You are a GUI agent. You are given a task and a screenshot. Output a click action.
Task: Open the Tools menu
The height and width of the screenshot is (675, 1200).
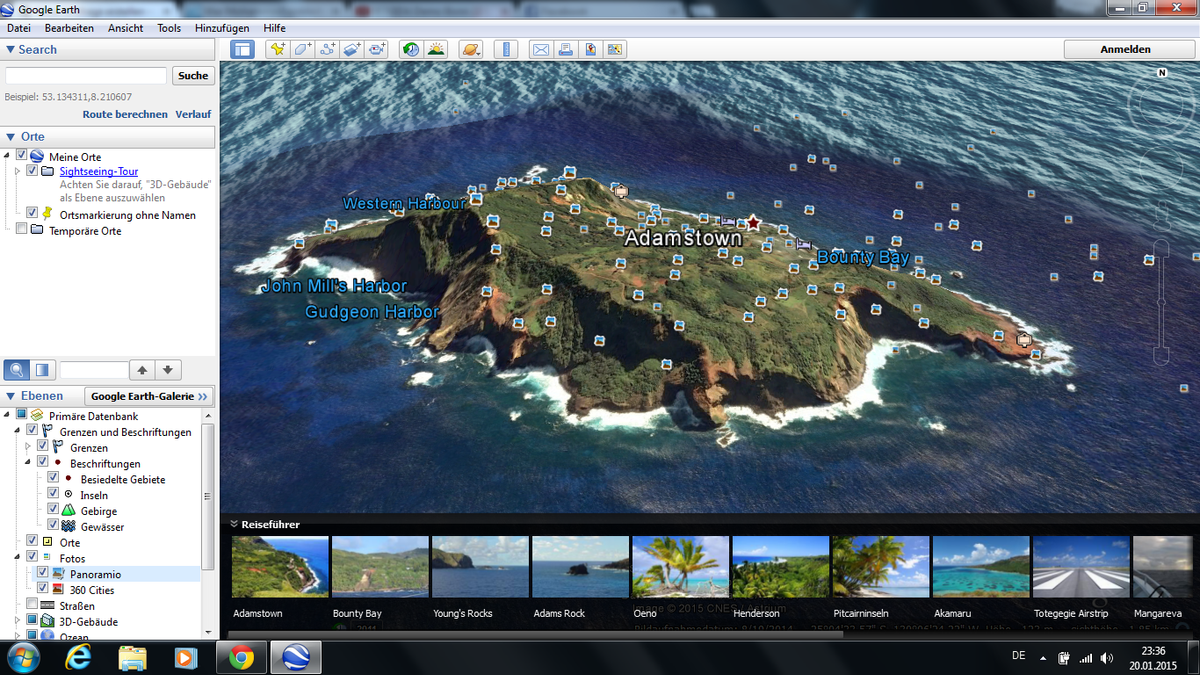tap(169, 28)
